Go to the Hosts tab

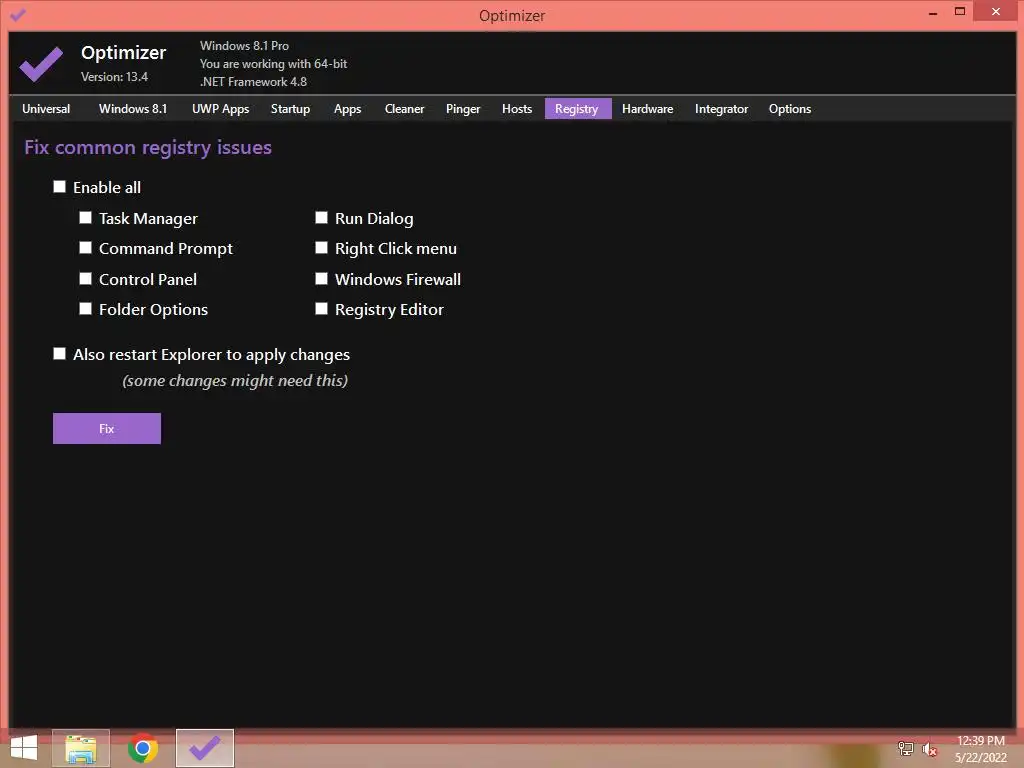(517, 108)
